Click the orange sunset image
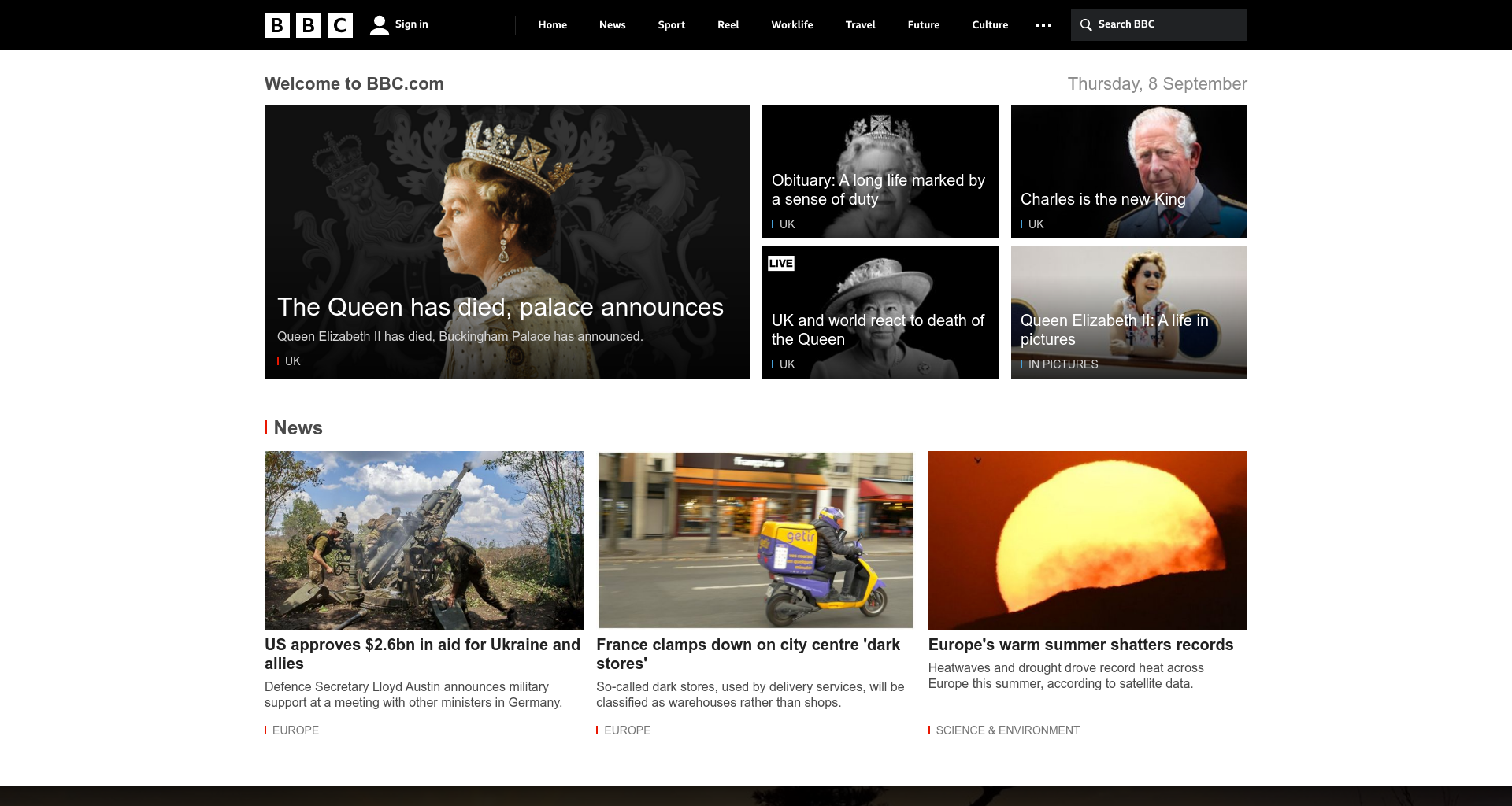The width and height of the screenshot is (1512, 806). 1087,540
